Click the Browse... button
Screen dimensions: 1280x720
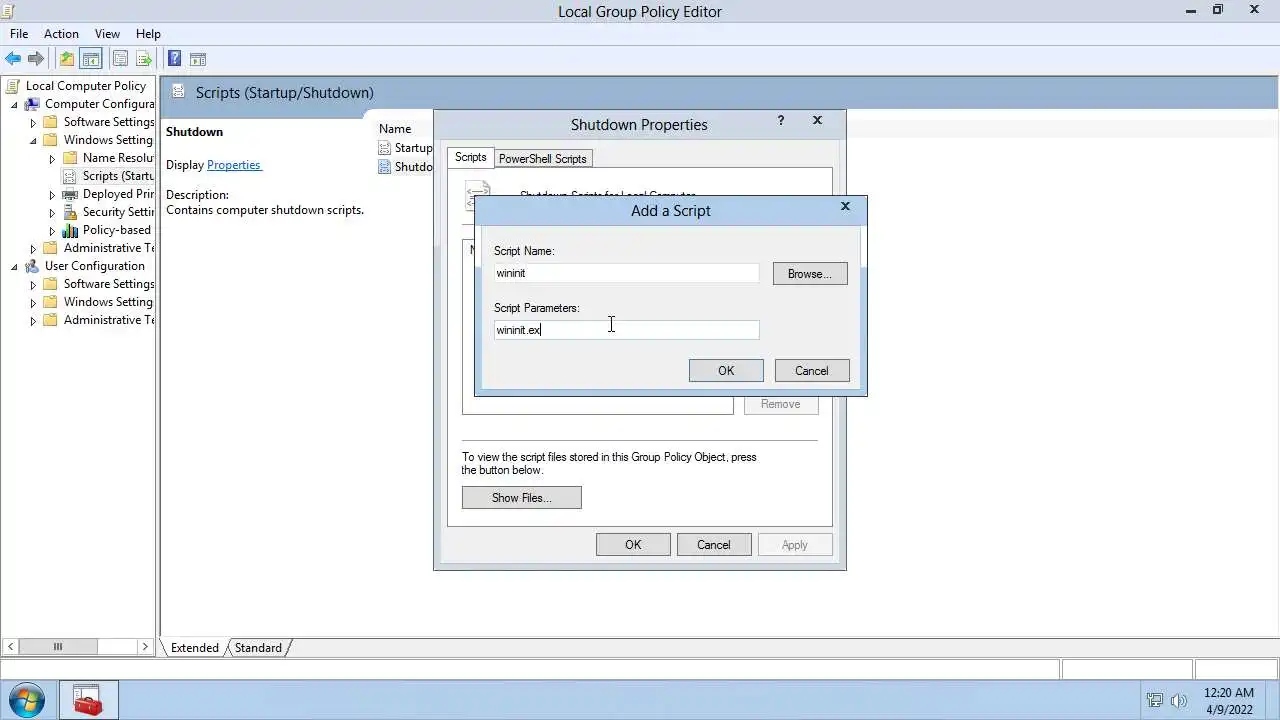coord(810,274)
